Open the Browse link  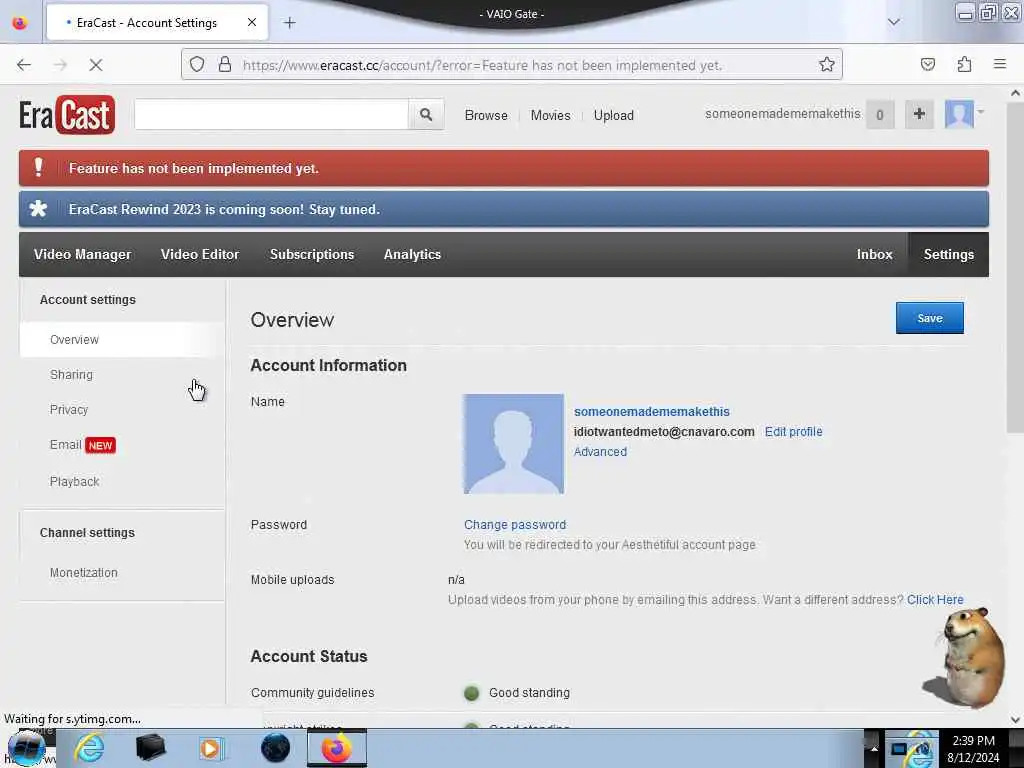[486, 116]
